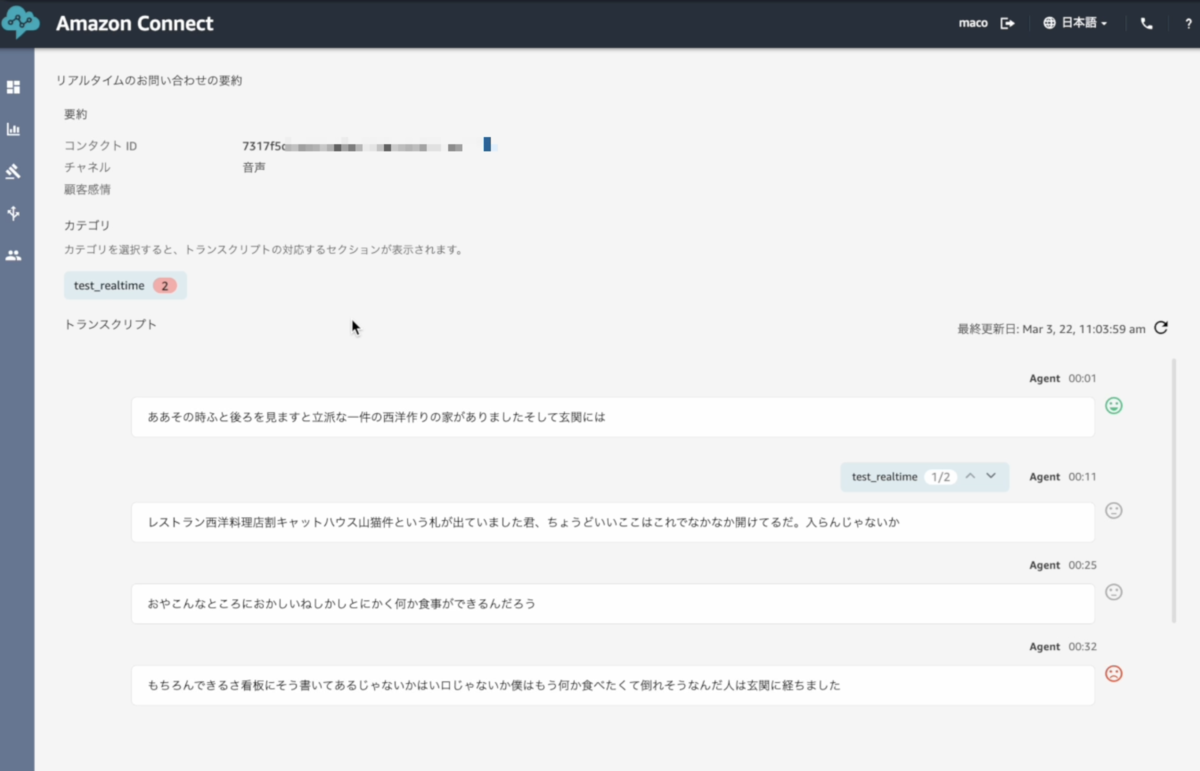Go to previous test_realtime match with up chevron
1200x771 pixels.
[970, 476]
